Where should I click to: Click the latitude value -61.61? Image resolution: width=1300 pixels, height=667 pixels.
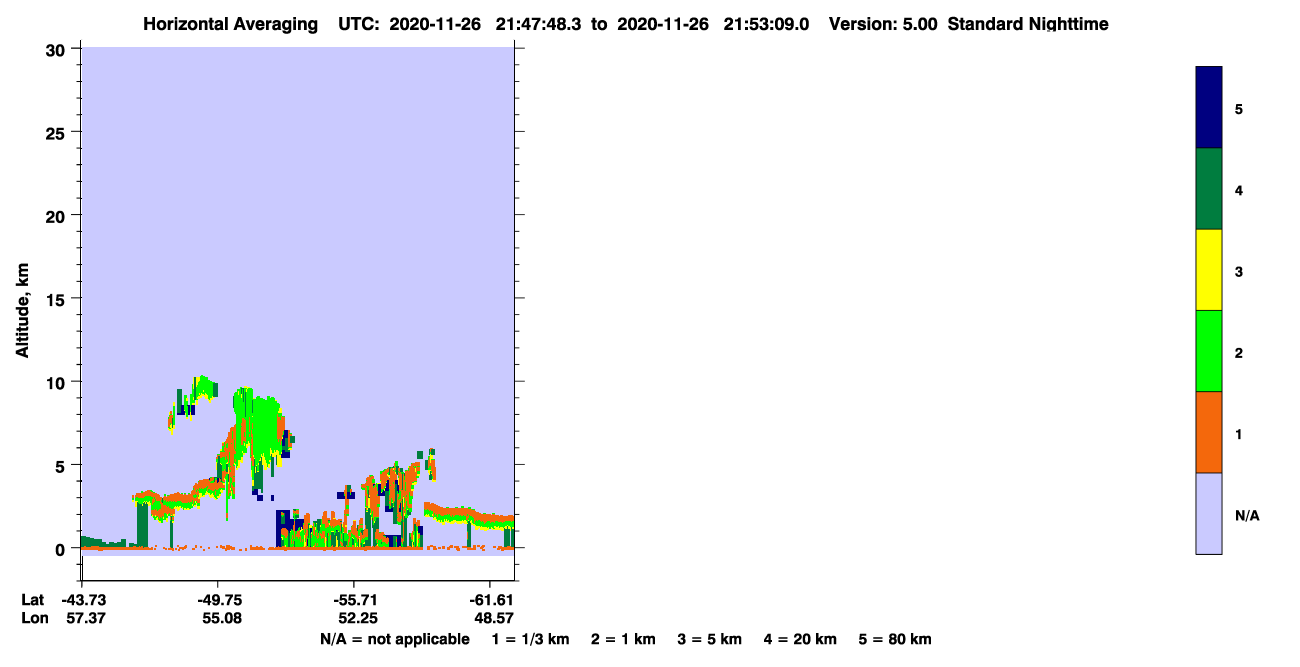pos(490,600)
